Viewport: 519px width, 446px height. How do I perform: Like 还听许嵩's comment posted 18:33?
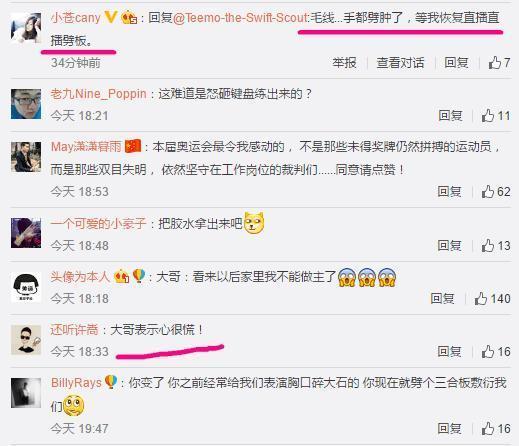click(496, 352)
